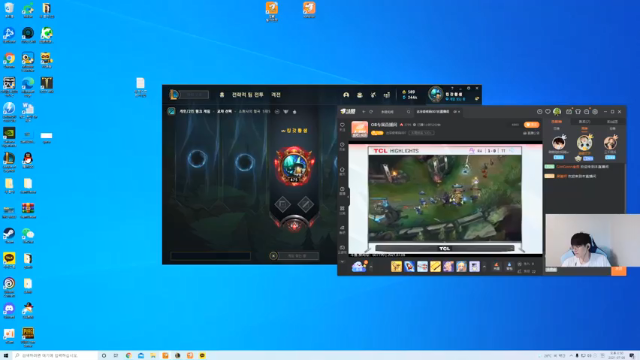Screen dimensions: 640x360
Task: Open the Huya shirt skin icon
Action: click(578, 111)
